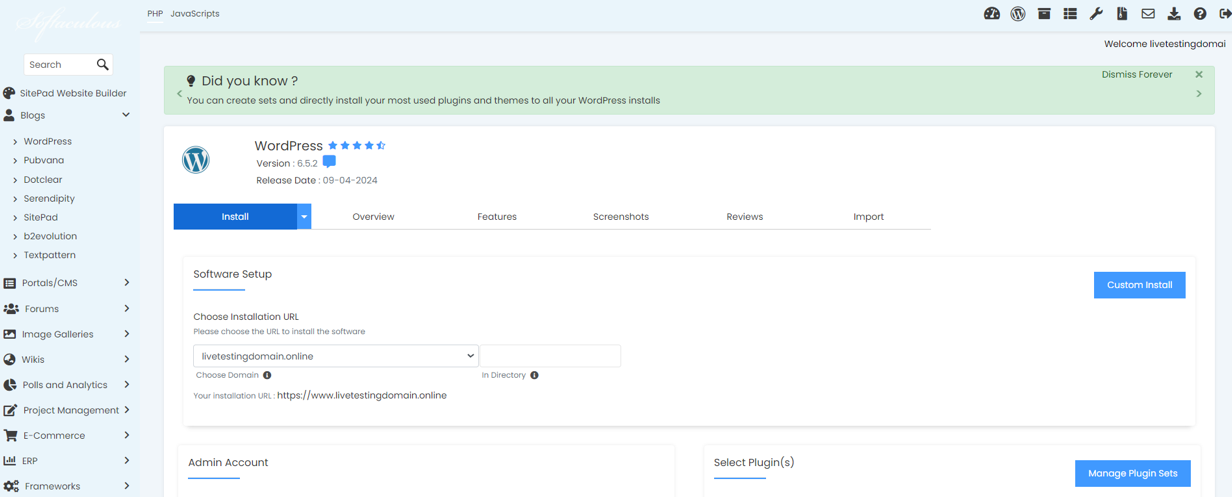Click the large WordPress logo

click(x=196, y=160)
